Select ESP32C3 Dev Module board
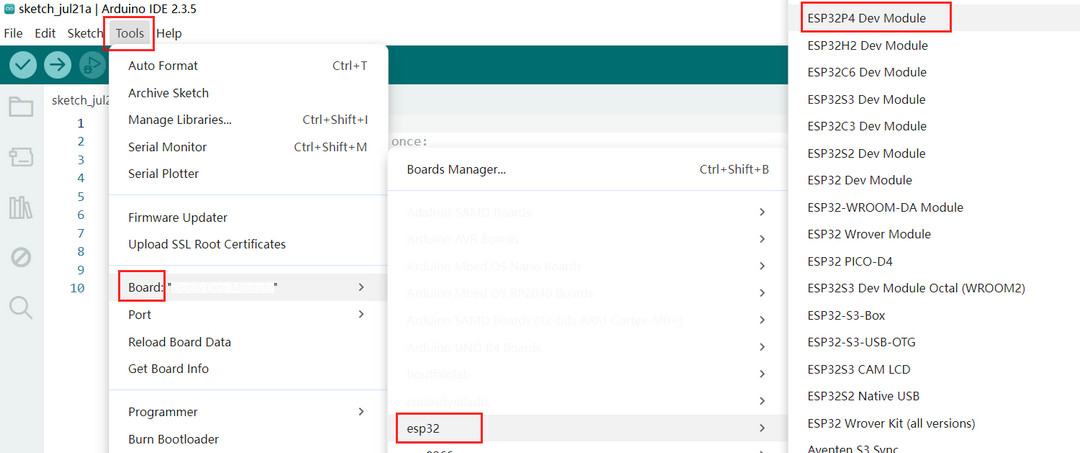 pyautogui.click(x=934, y=126)
